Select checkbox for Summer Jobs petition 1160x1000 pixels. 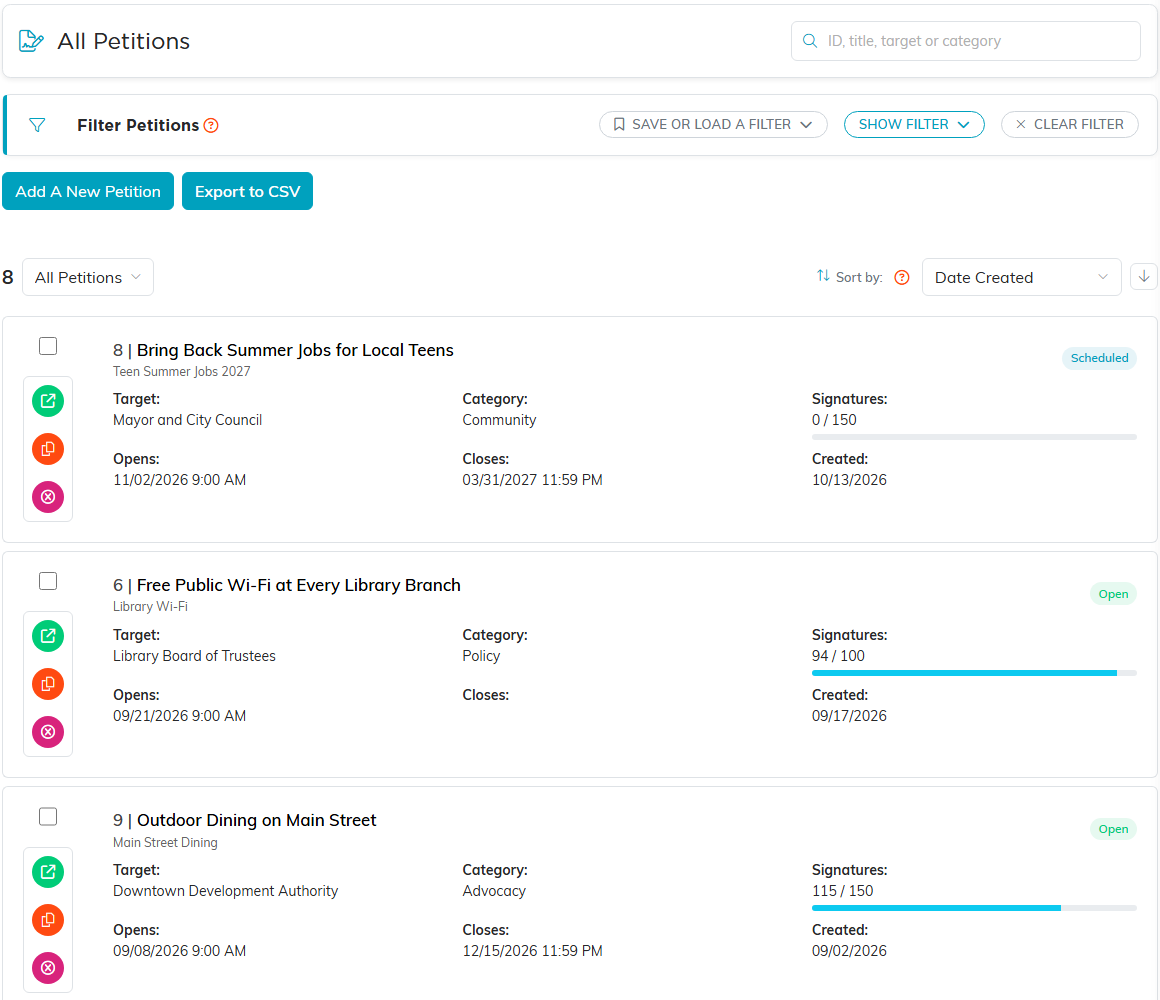coord(48,346)
